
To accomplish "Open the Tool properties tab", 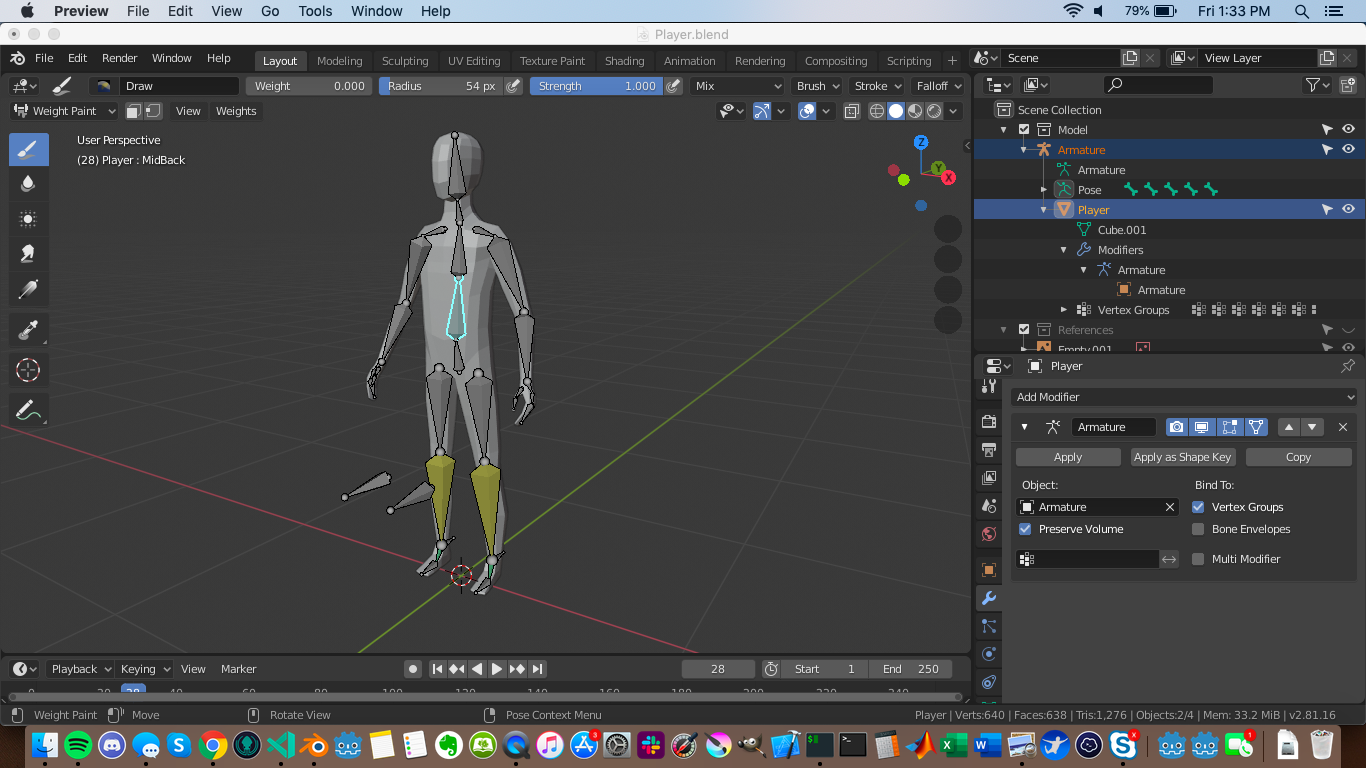I will [989, 386].
